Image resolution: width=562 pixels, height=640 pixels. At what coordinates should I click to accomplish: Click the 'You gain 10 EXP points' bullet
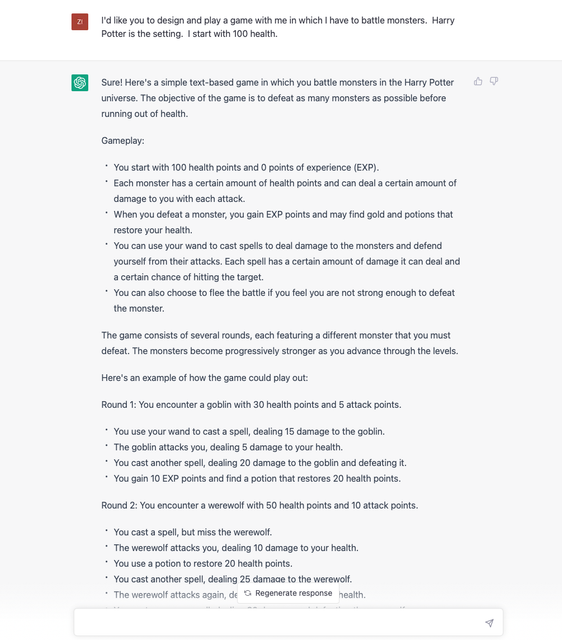(x=257, y=478)
